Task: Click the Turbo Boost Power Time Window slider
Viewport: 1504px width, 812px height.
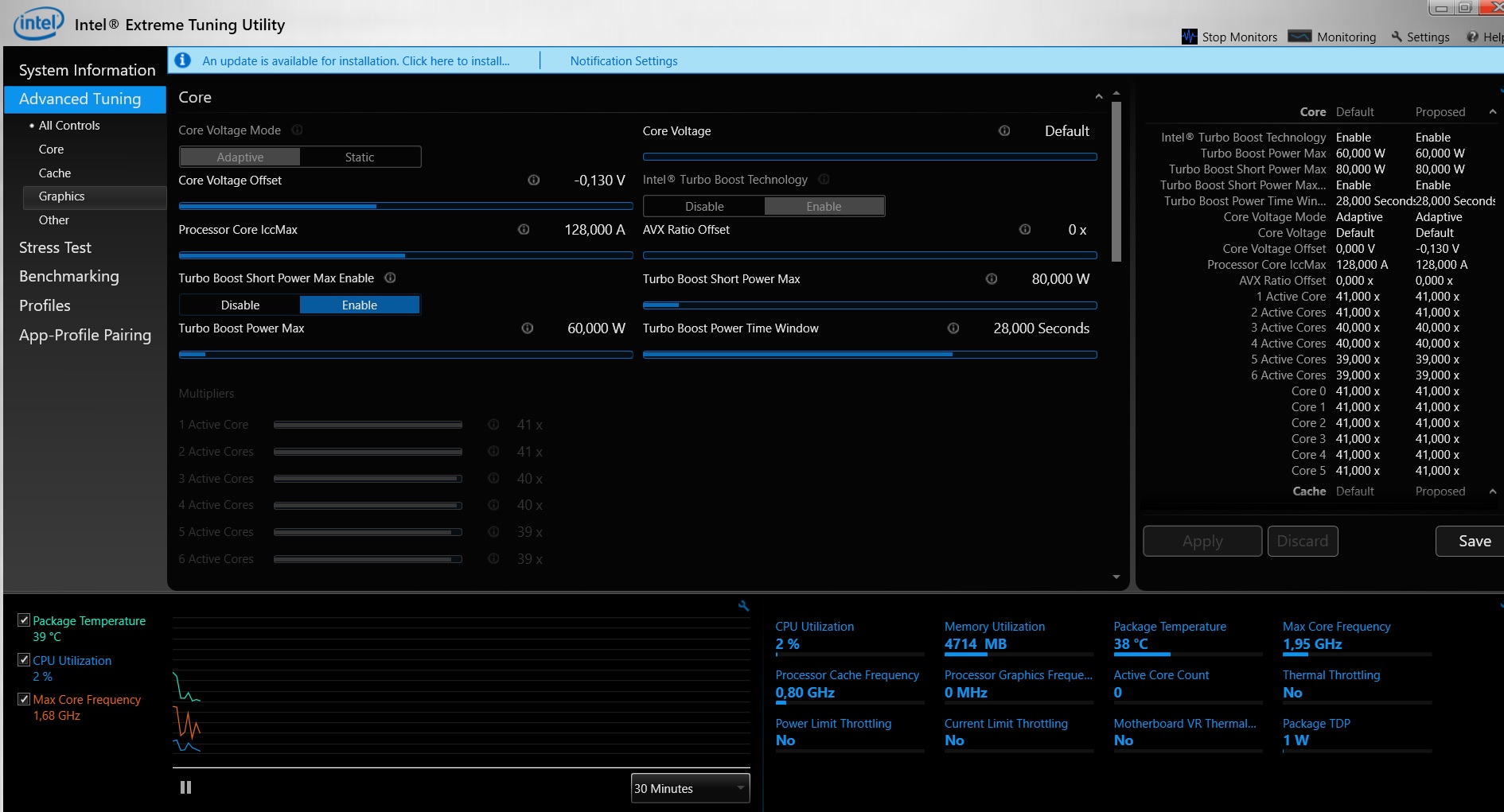Action: pyautogui.click(x=870, y=355)
